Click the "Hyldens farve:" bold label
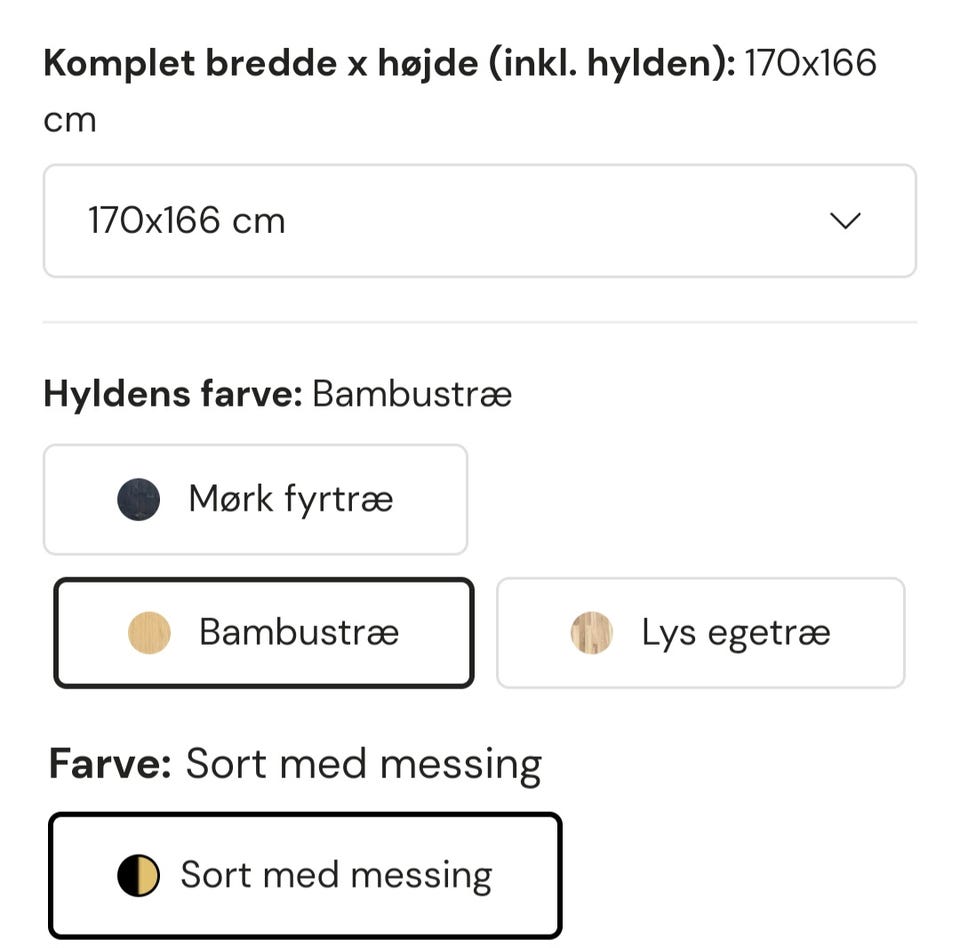This screenshot has width=960, height=948. point(172,394)
